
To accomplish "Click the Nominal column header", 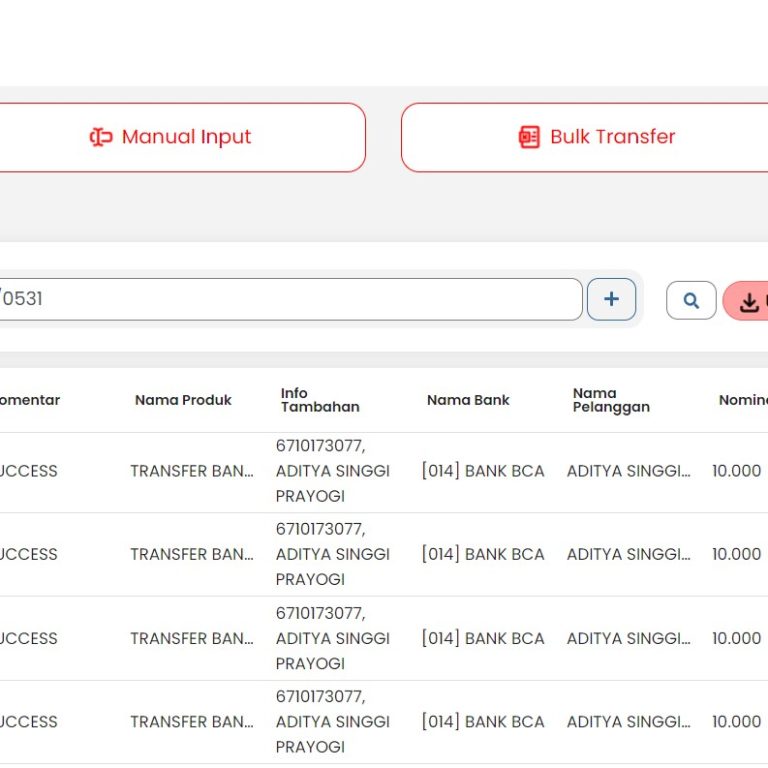I will (x=742, y=400).
